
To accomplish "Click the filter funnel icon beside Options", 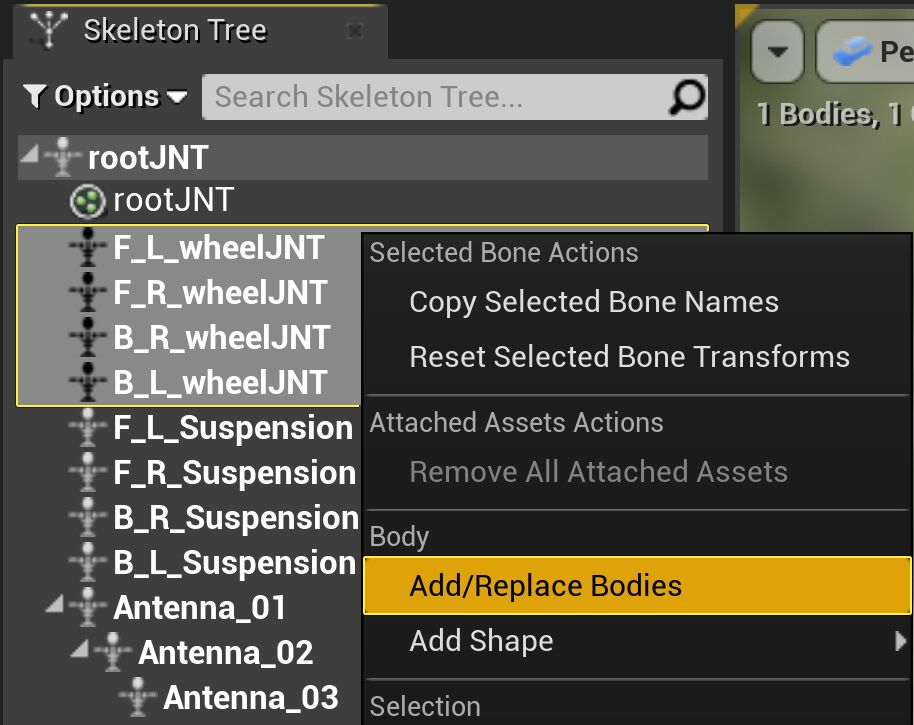I will (35, 97).
